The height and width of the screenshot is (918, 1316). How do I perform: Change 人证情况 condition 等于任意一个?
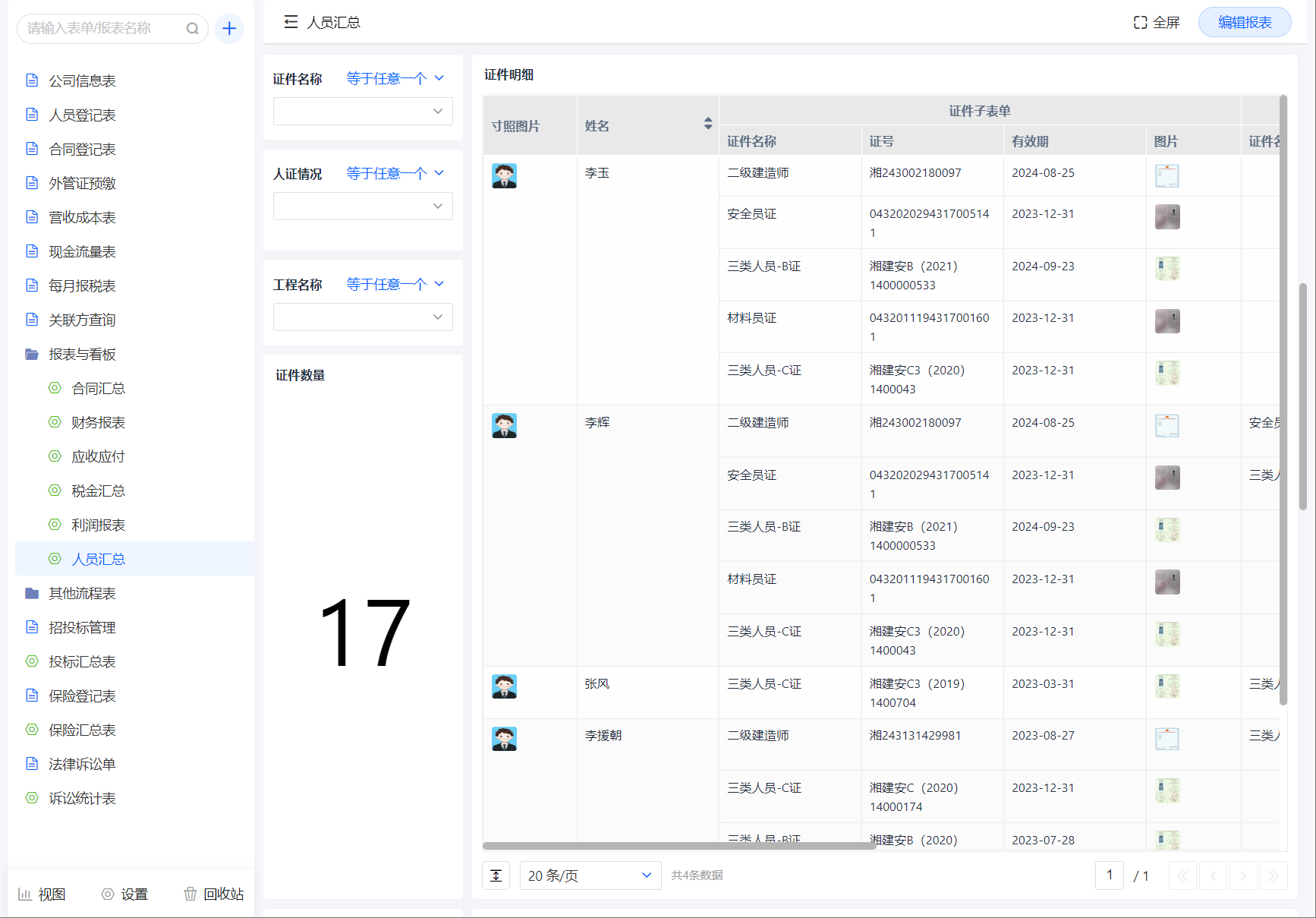(x=395, y=174)
